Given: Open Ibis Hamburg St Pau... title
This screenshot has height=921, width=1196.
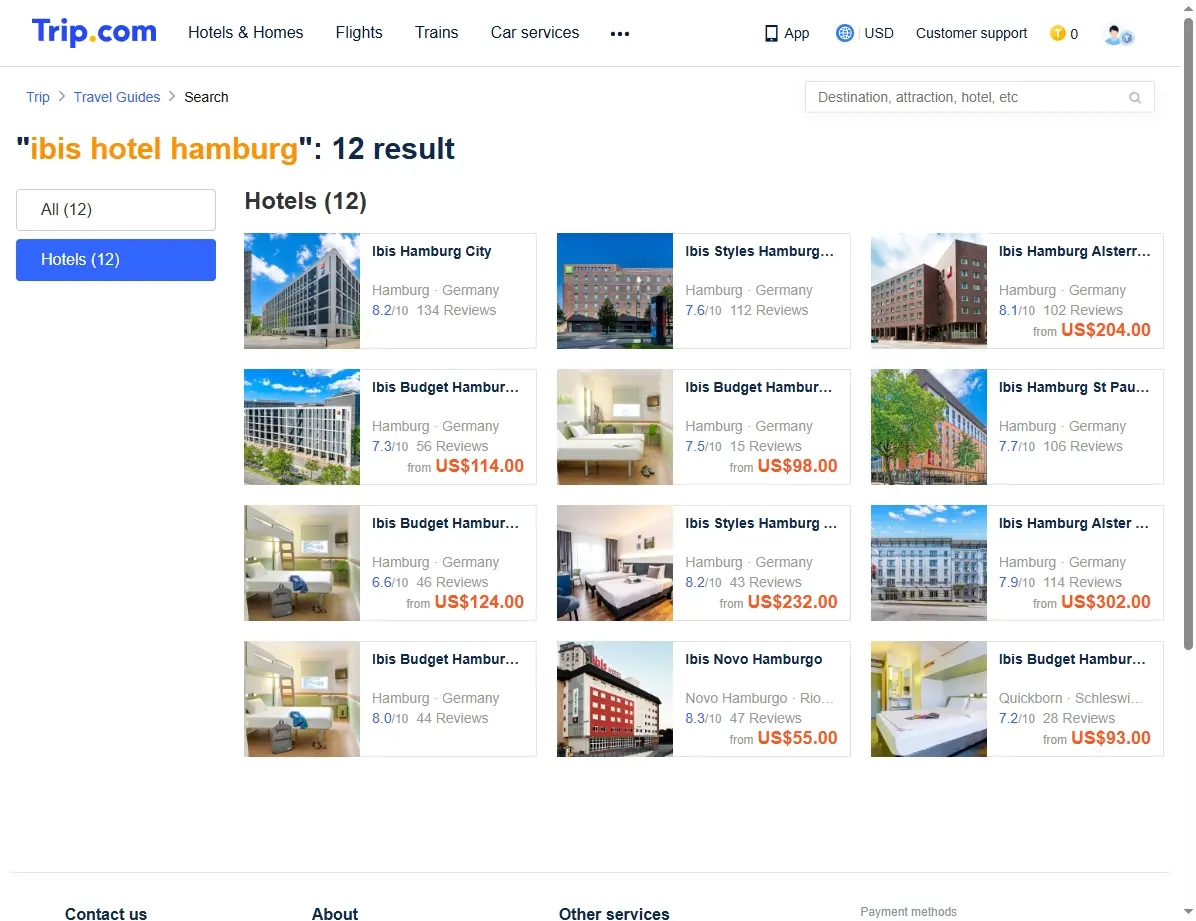Looking at the screenshot, I should (x=1074, y=387).
